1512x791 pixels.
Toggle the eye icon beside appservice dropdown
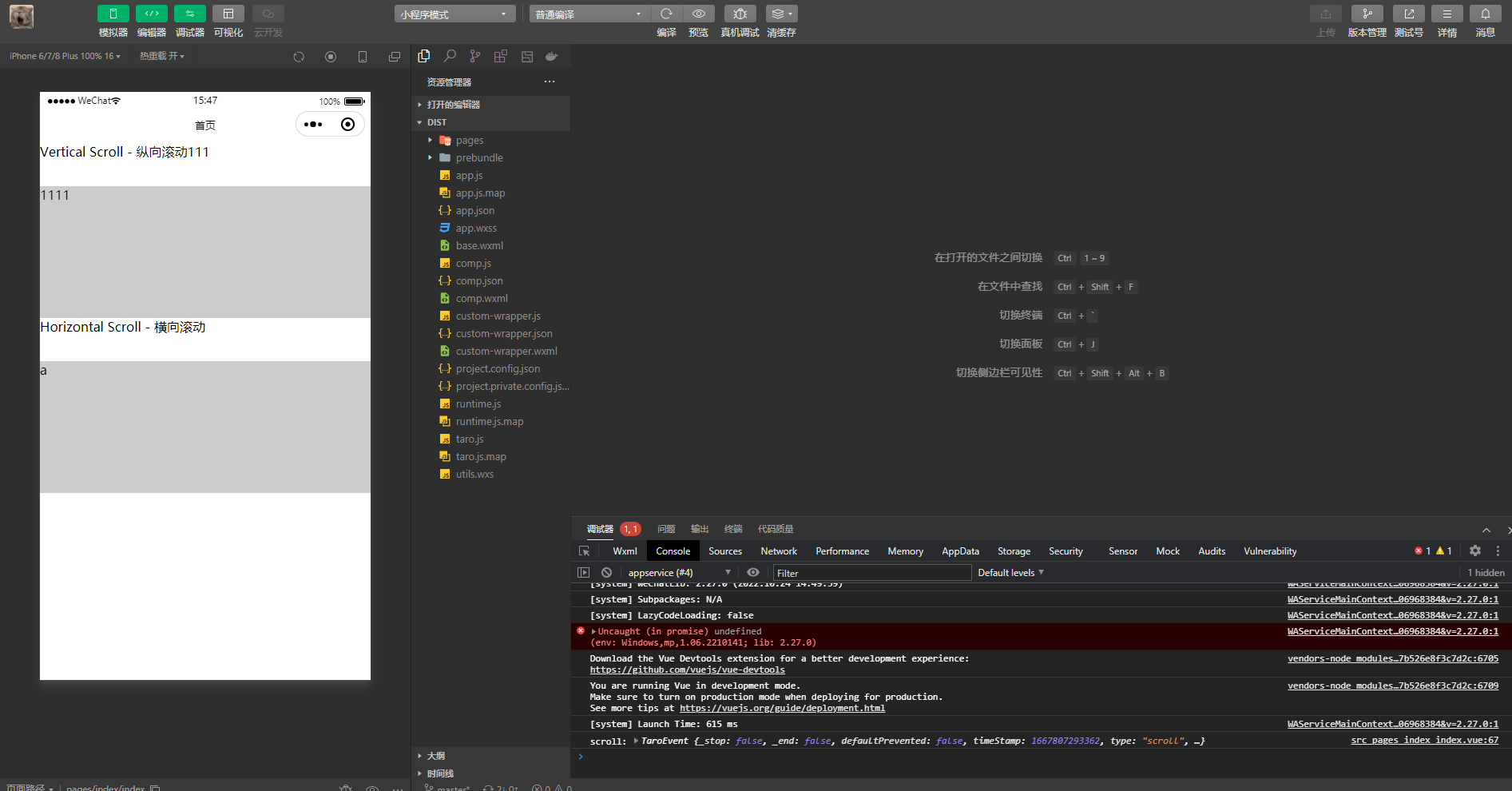752,572
